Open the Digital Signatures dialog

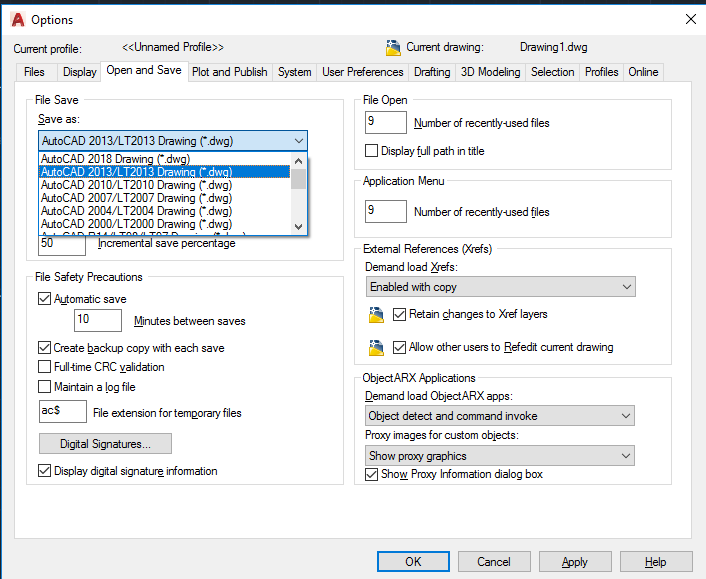pos(105,444)
